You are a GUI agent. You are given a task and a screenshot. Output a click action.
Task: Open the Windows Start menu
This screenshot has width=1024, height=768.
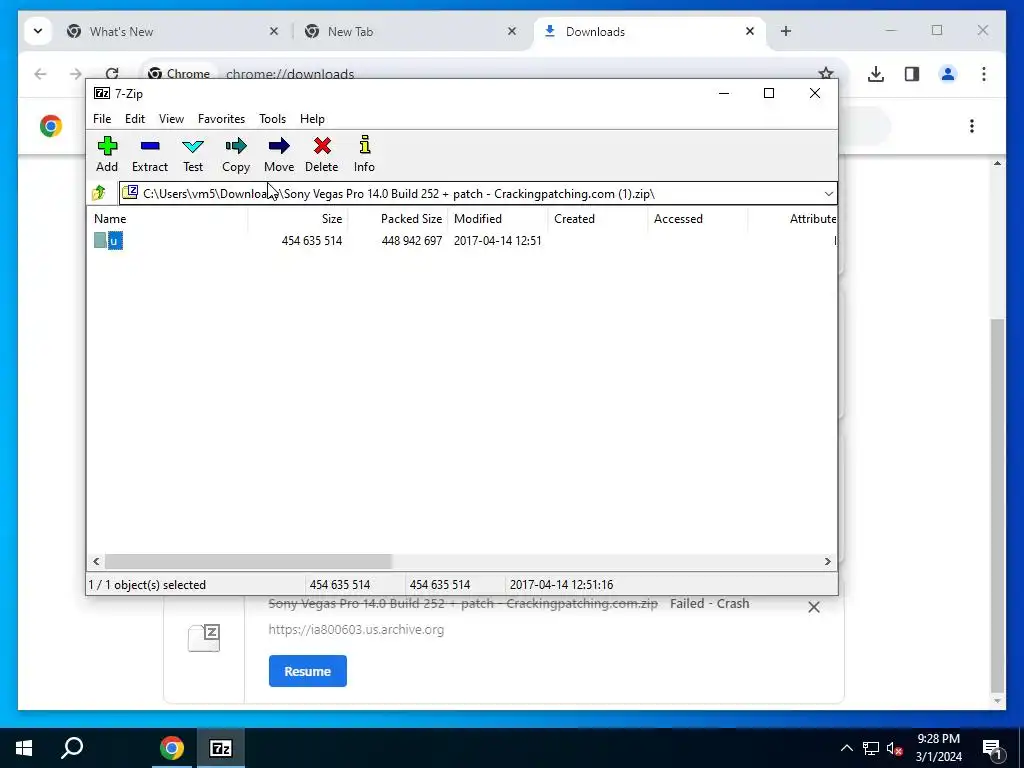click(x=24, y=748)
